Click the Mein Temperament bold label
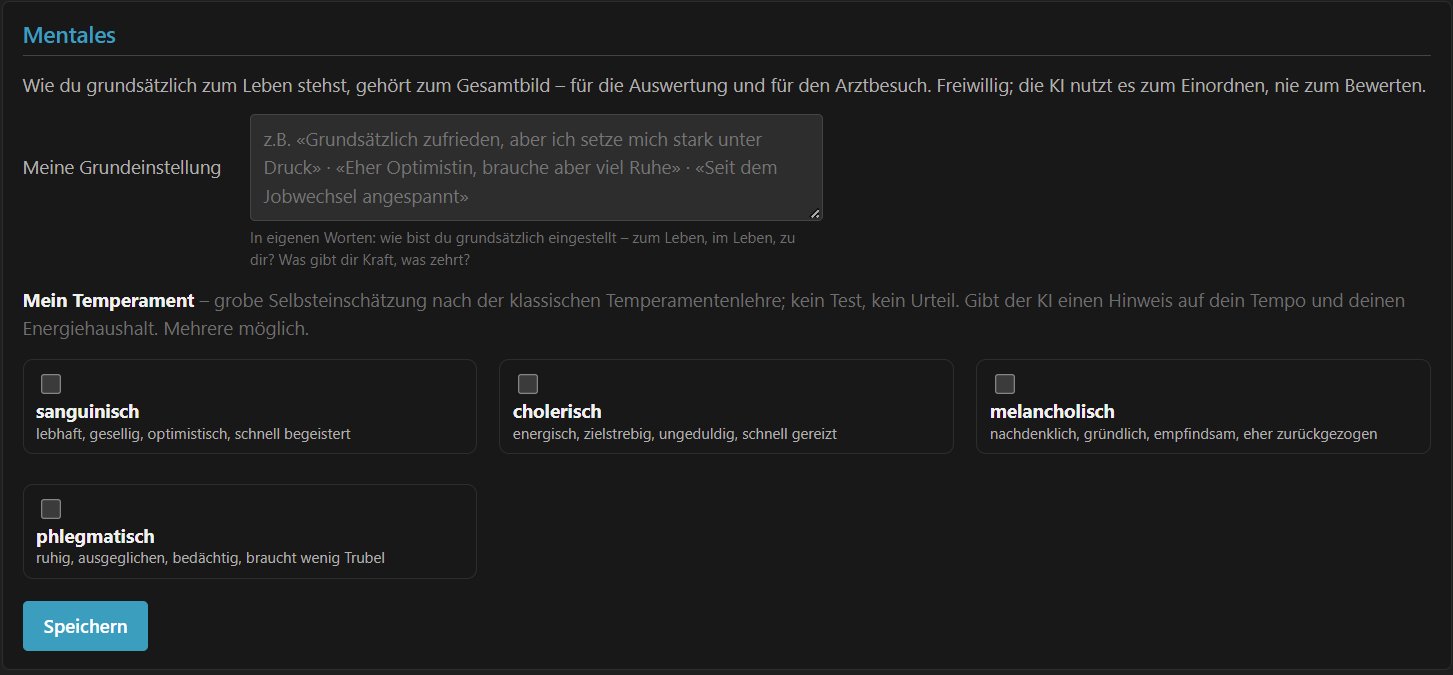Viewport: 1453px width, 675px height. [x=108, y=300]
